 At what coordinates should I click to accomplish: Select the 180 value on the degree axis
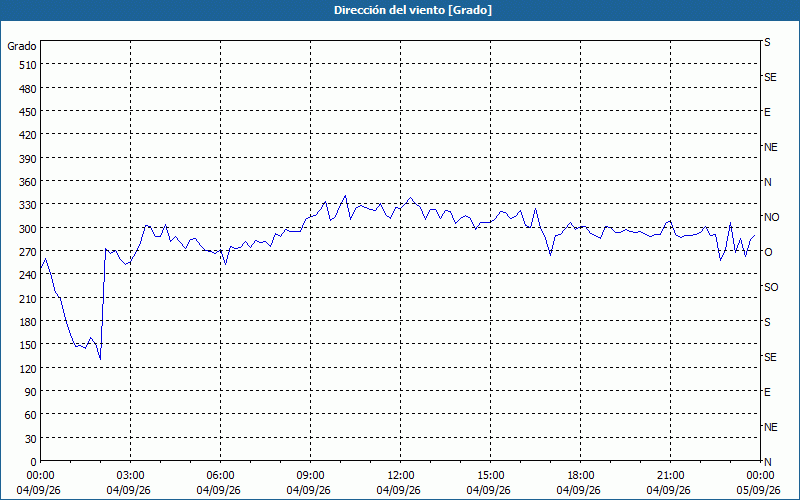[x=28, y=322]
